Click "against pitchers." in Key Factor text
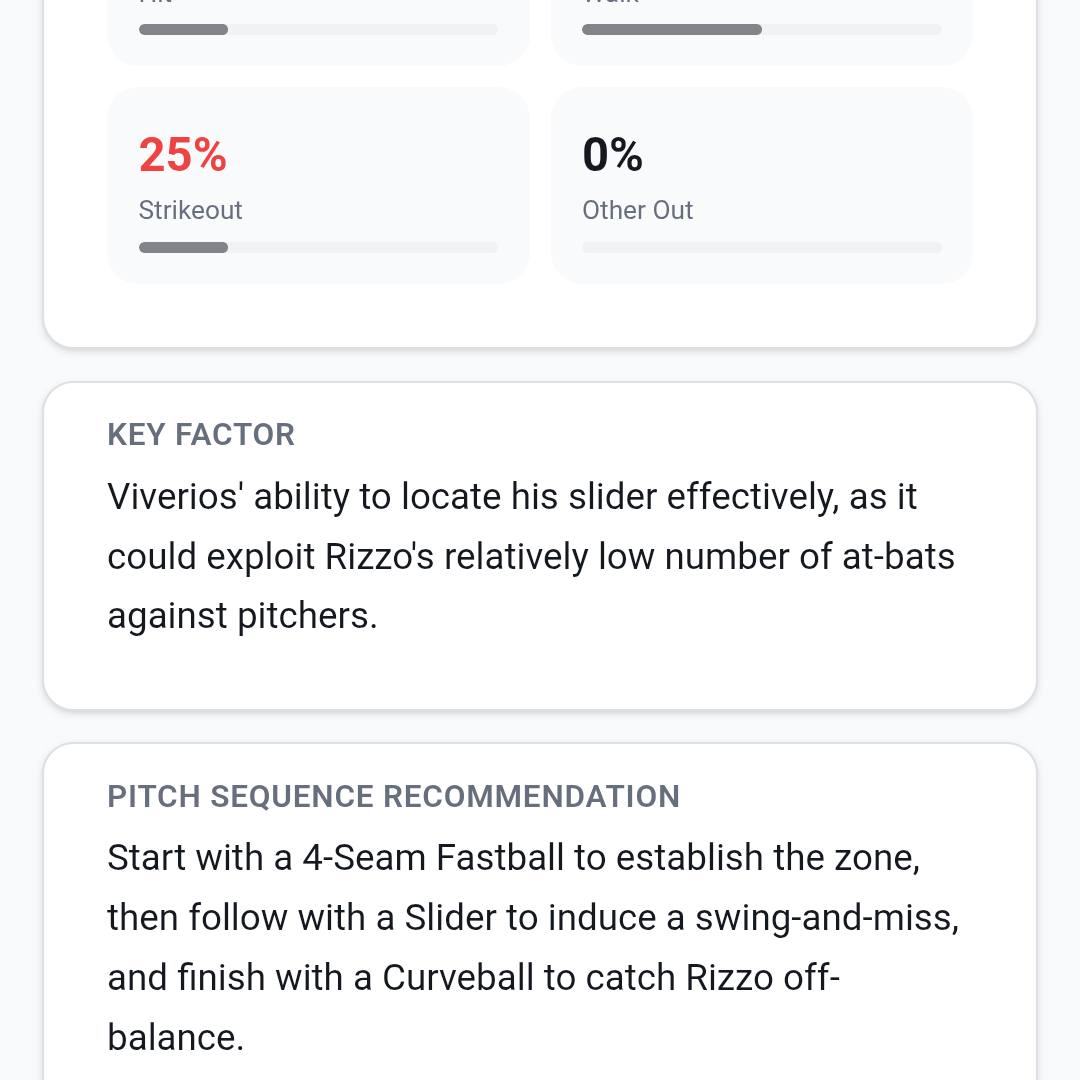 (x=242, y=616)
